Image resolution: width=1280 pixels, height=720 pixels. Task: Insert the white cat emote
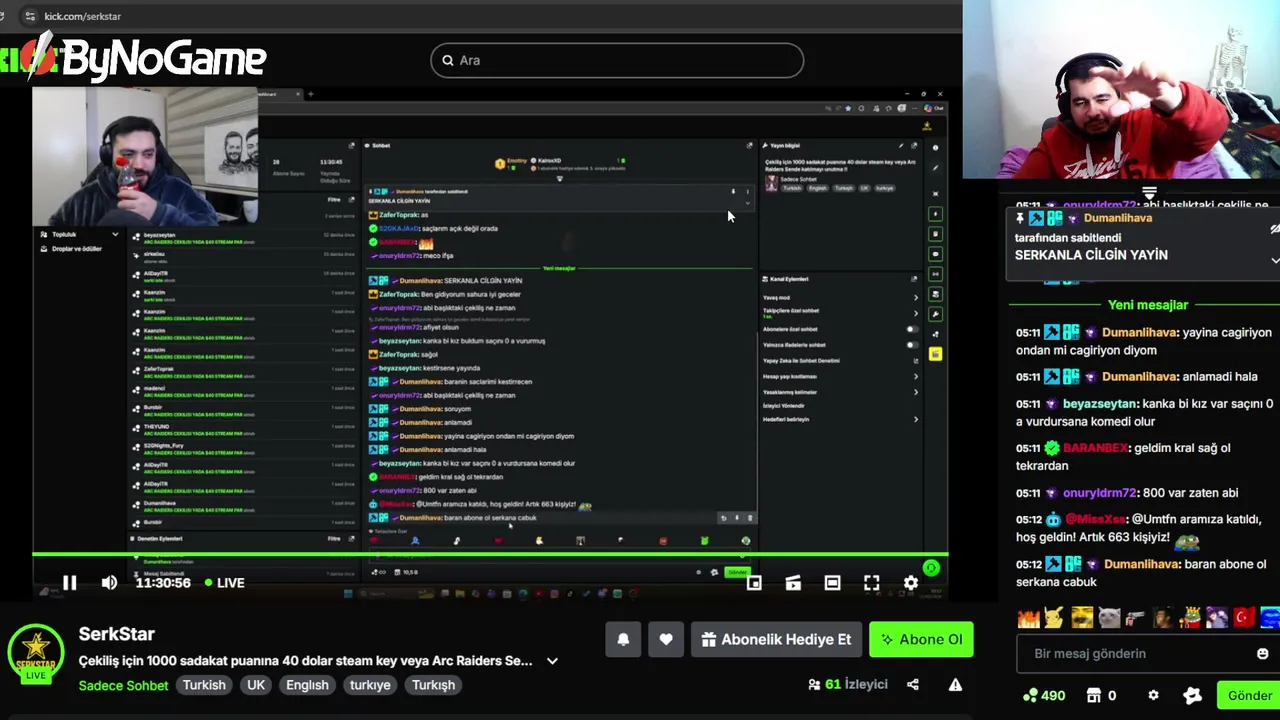1109,618
